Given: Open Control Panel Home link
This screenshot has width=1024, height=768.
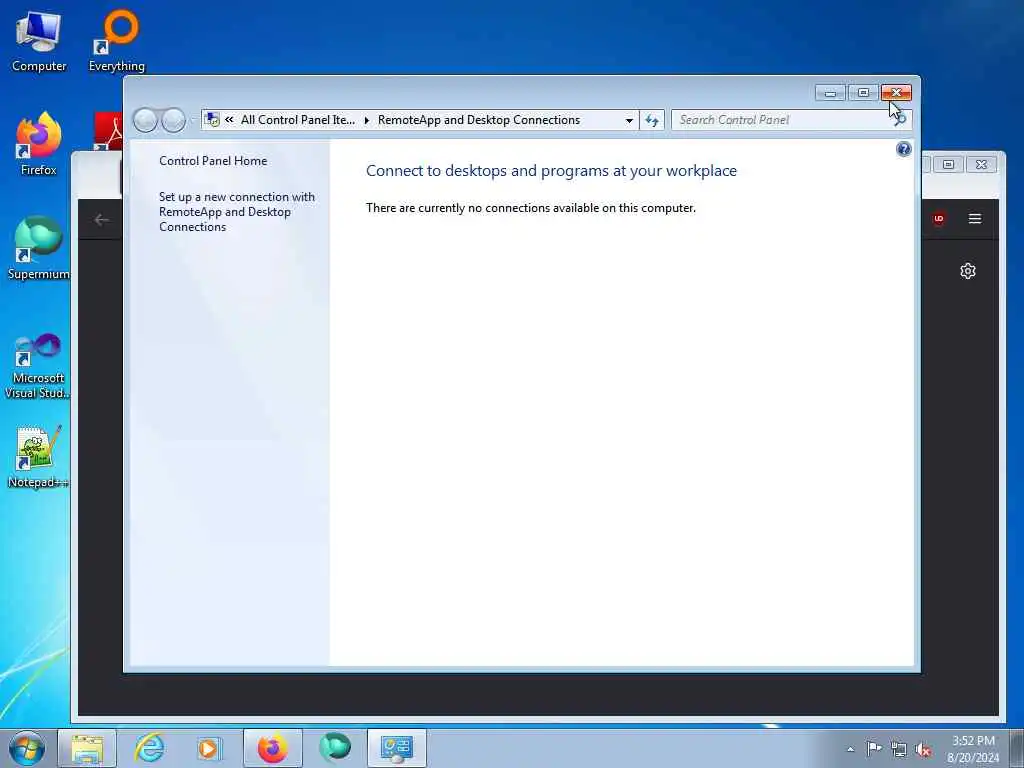Looking at the screenshot, I should point(213,161).
